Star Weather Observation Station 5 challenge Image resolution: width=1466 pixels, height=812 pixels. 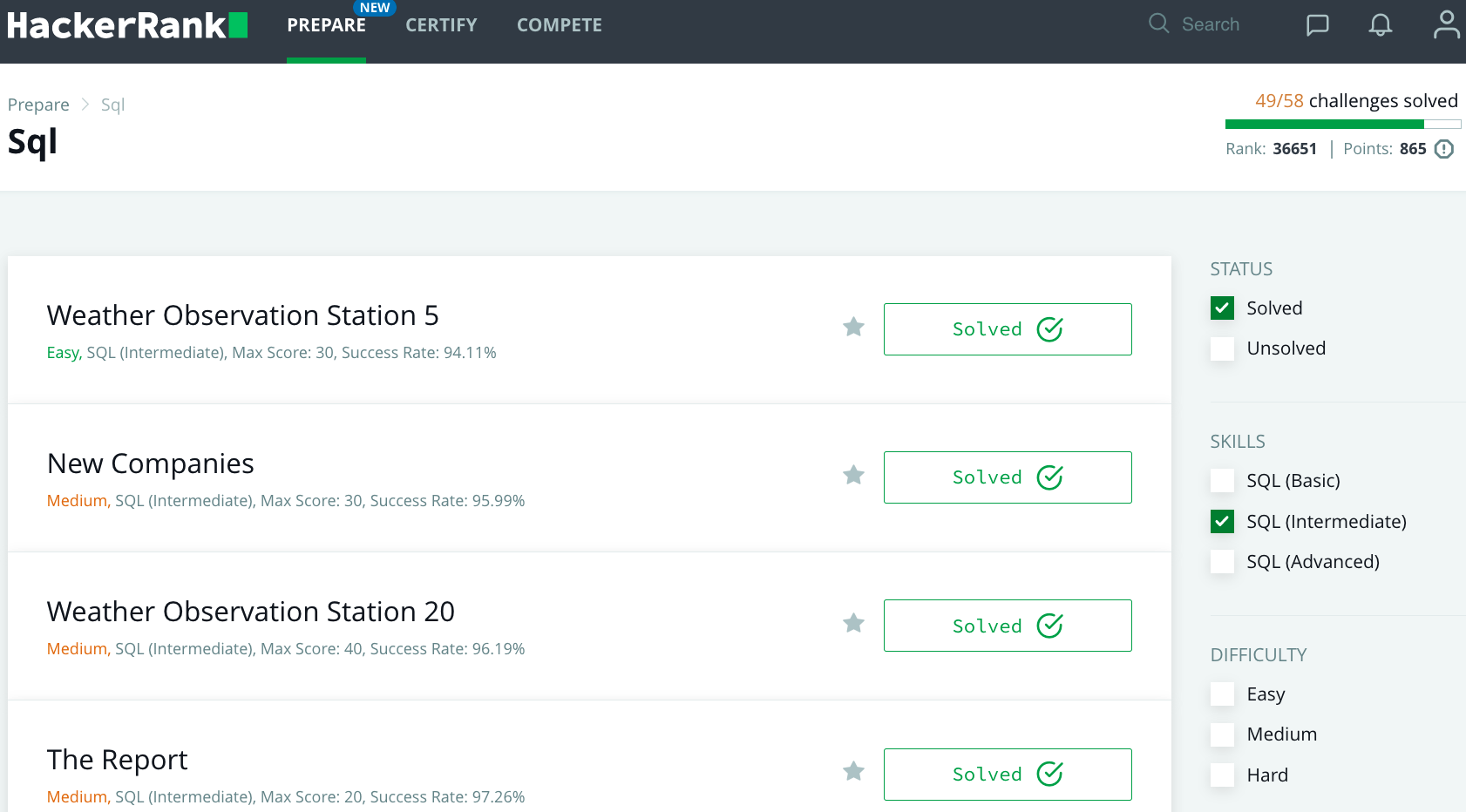point(853,327)
